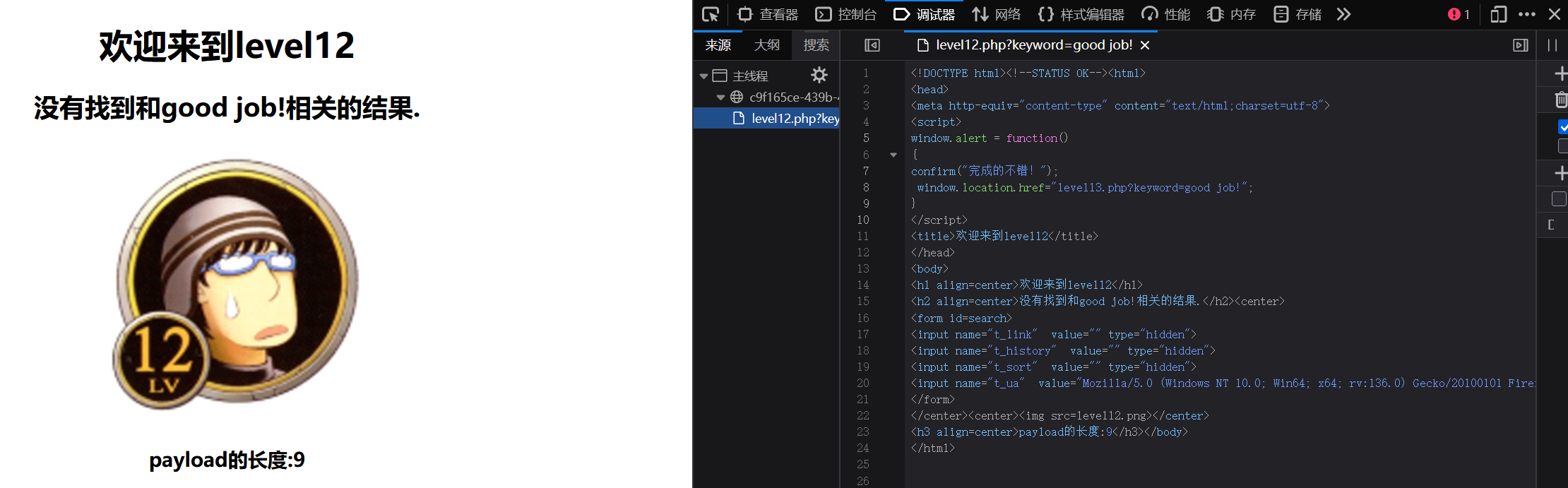Open the thread settings gear icon
The image size is (1568, 488).
coord(819,75)
